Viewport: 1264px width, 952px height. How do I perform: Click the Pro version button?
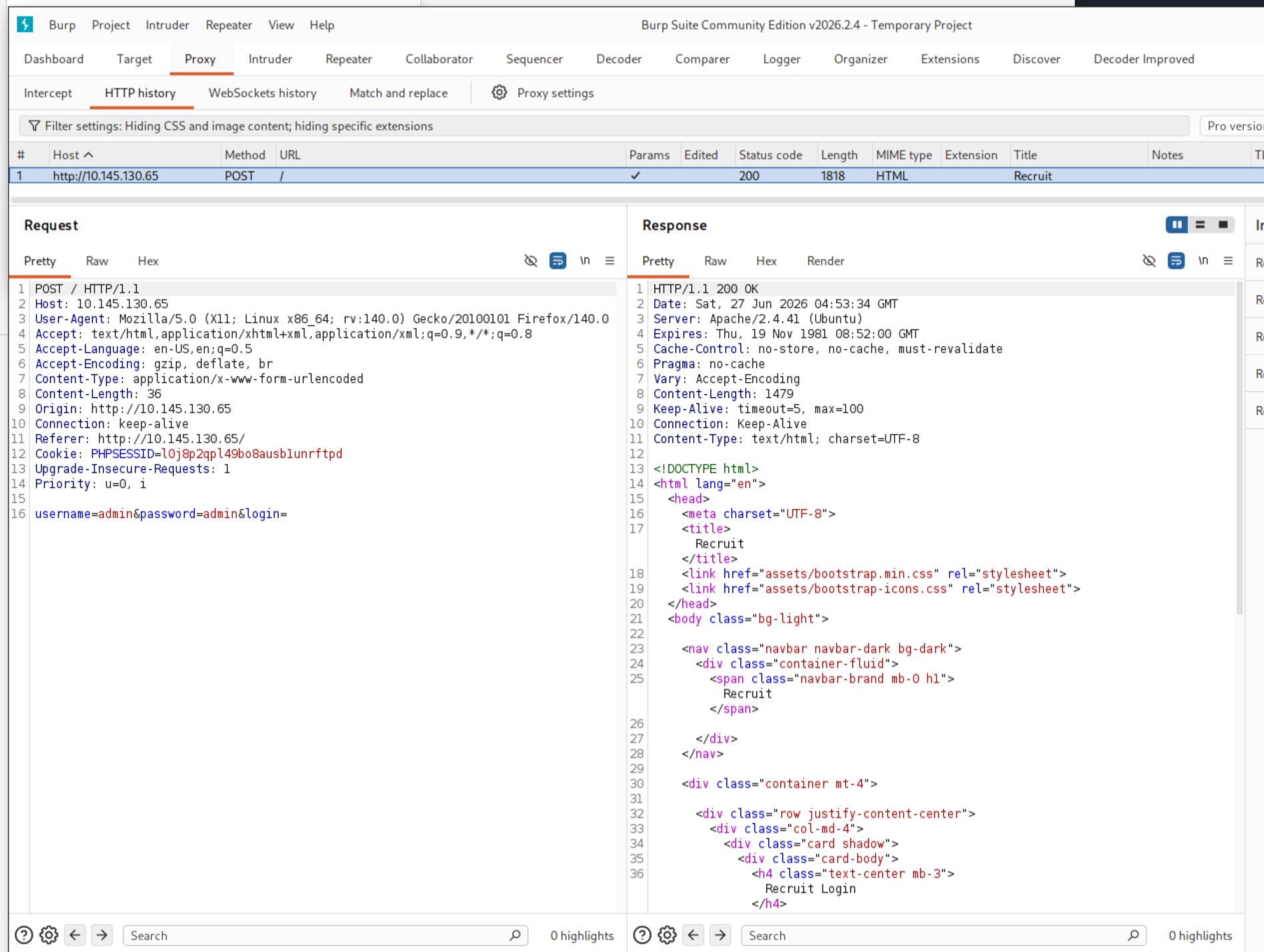click(1233, 126)
